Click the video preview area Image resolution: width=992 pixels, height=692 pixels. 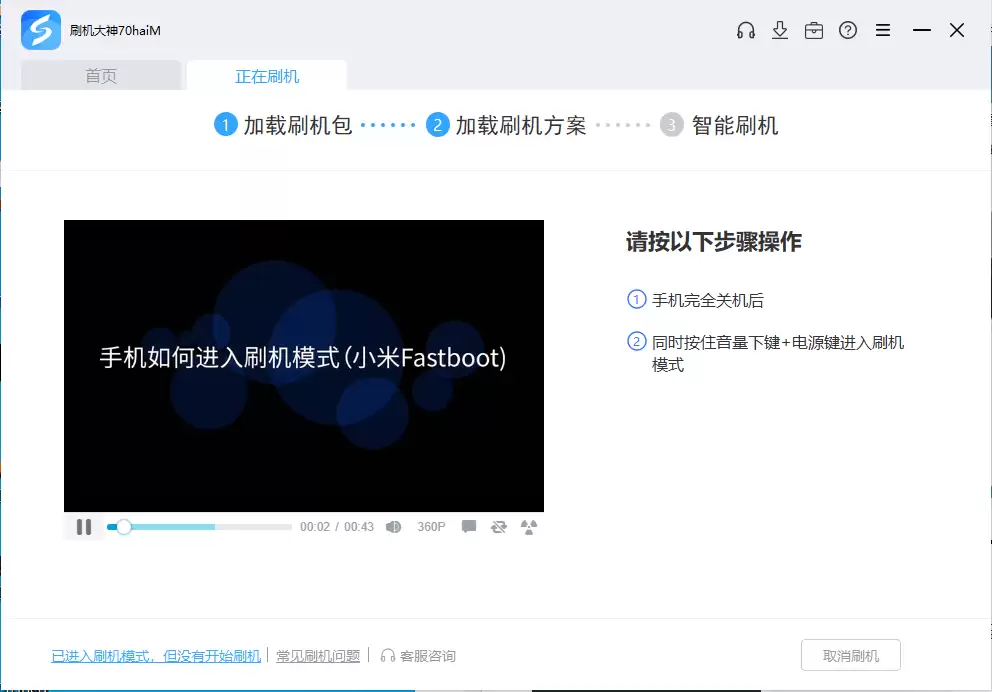303,366
